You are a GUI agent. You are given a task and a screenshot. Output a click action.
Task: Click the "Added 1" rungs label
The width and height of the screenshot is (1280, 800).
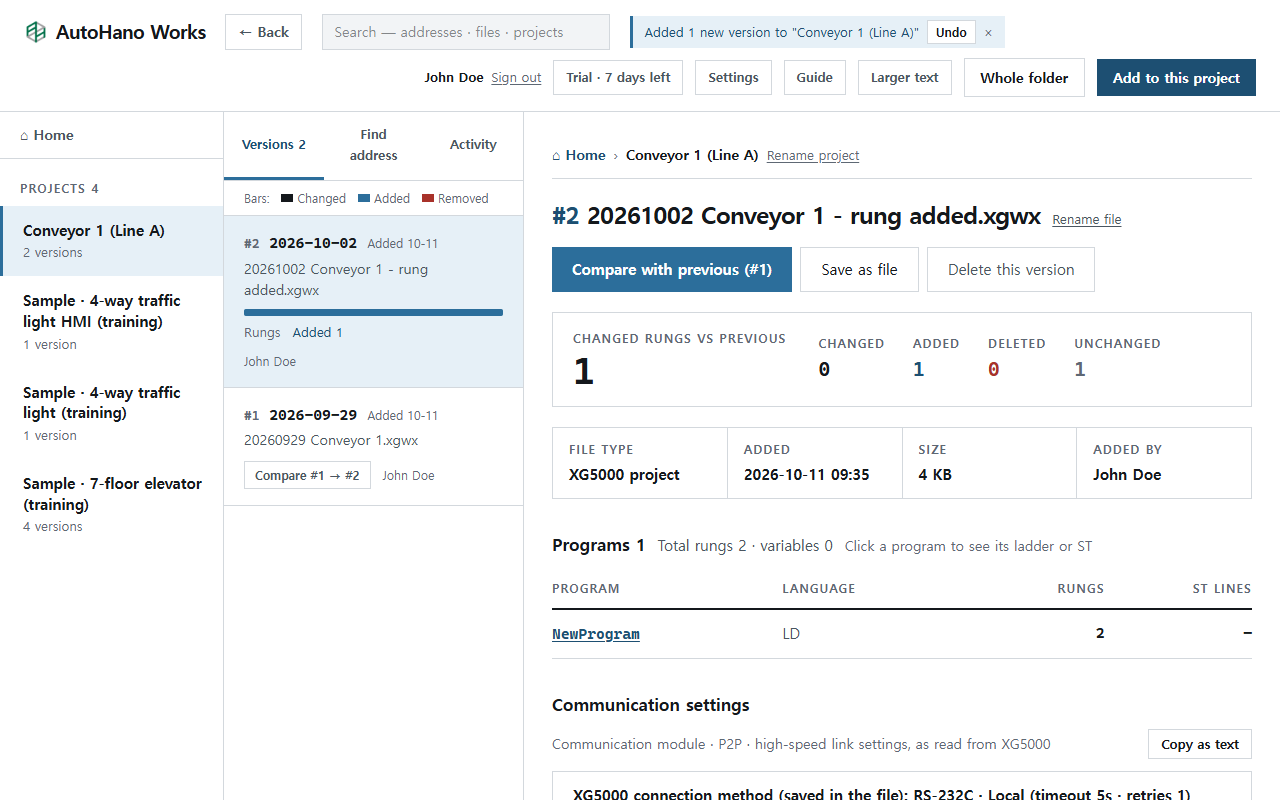[x=318, y=333]
